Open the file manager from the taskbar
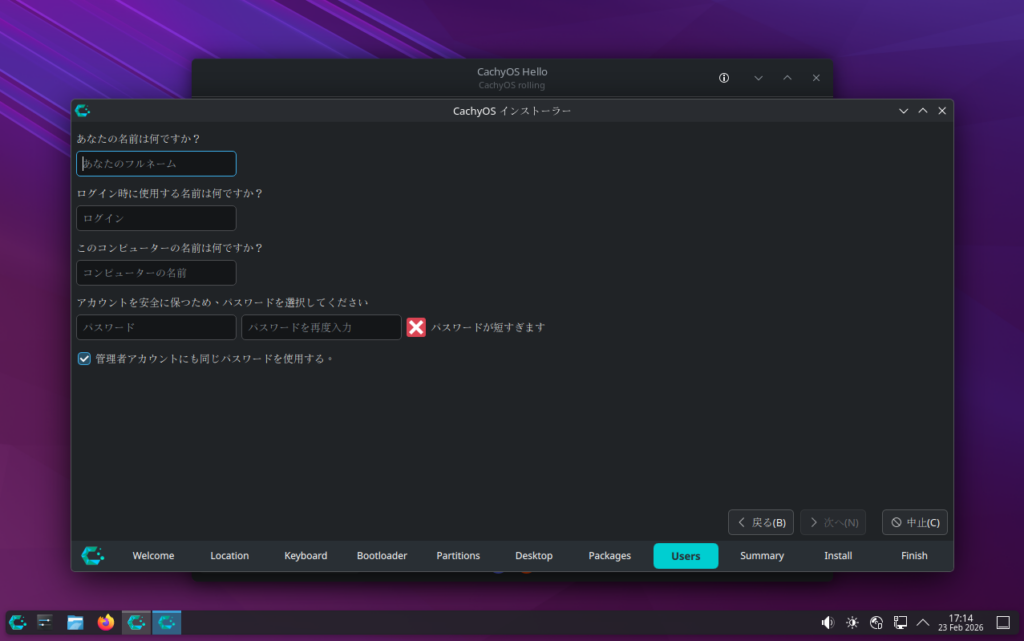Image resolution: width=1024 pixels, height=641 pixels. coord(75,622)
